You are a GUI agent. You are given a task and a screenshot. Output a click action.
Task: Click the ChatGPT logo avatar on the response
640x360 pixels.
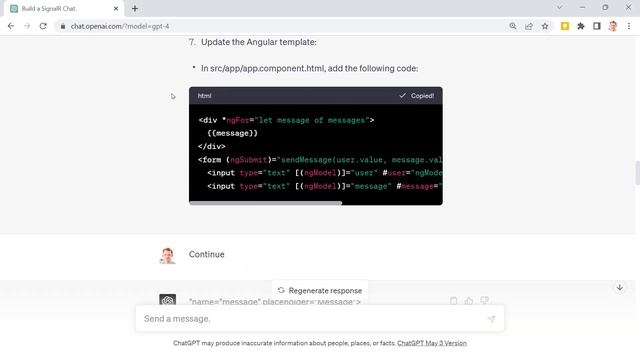(x=167, y=300)
